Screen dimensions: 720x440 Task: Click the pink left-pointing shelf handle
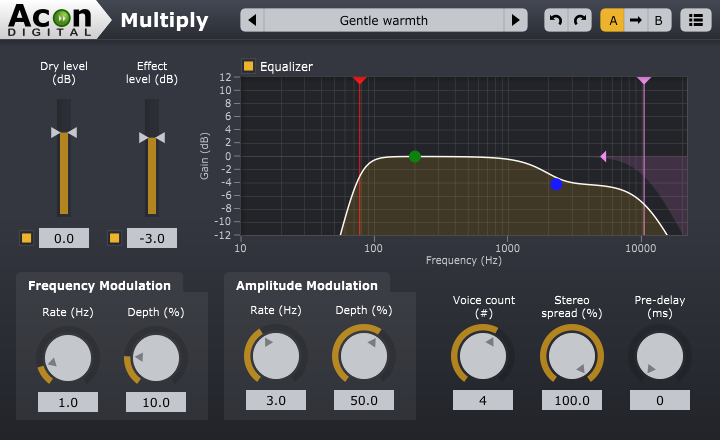603,157
